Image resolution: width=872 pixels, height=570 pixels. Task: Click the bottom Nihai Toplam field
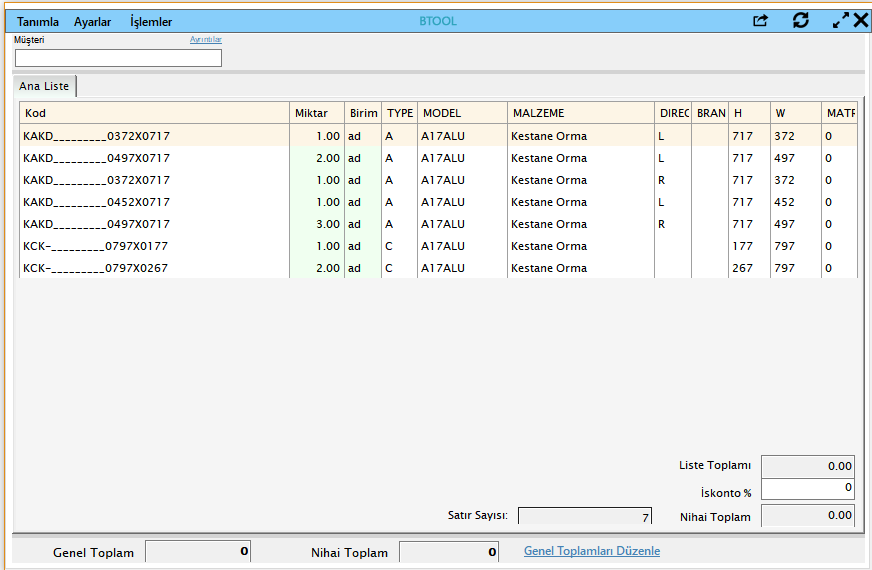click(449, 552)
